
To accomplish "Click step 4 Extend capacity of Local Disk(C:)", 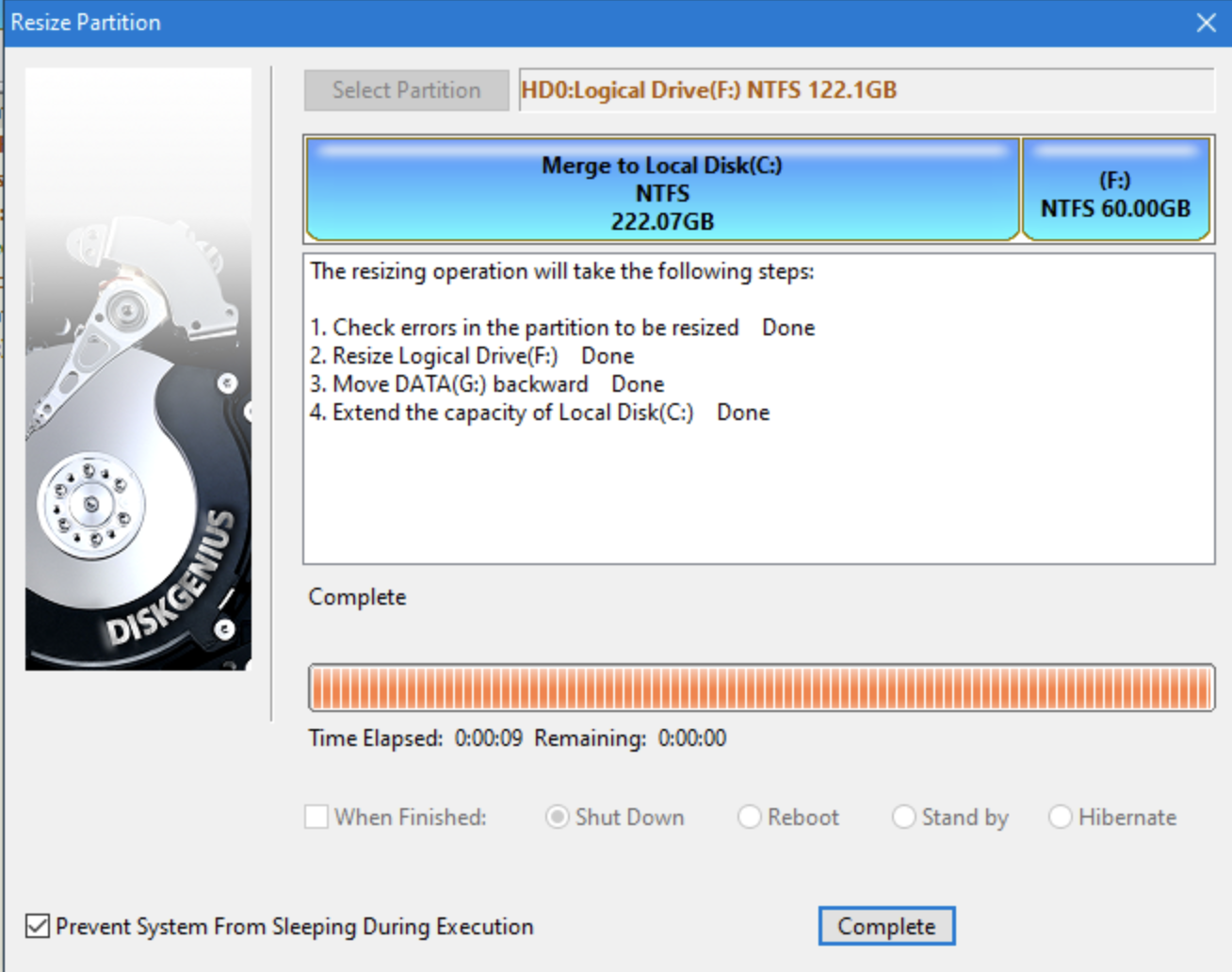I will pos(539,412).
